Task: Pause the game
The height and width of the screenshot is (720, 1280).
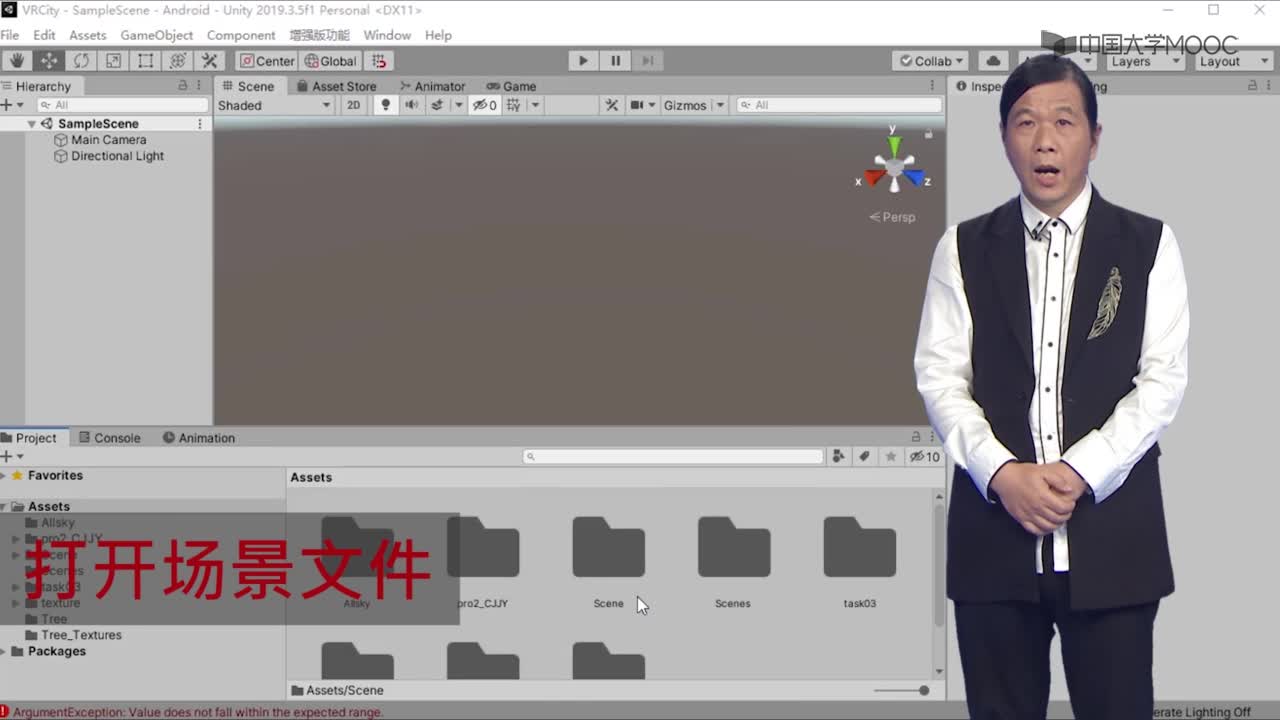Action: tap(615, 61)
